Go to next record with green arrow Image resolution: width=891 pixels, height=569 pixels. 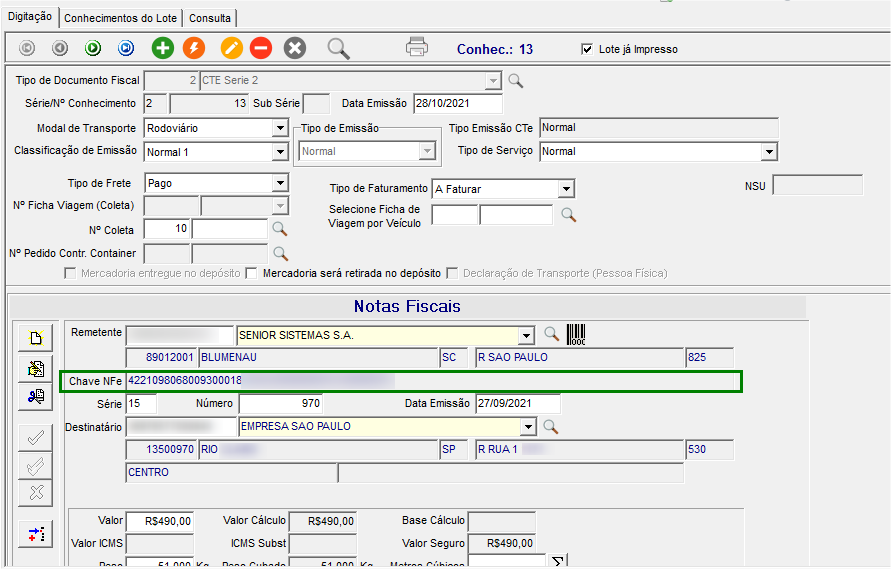point(93,47)
